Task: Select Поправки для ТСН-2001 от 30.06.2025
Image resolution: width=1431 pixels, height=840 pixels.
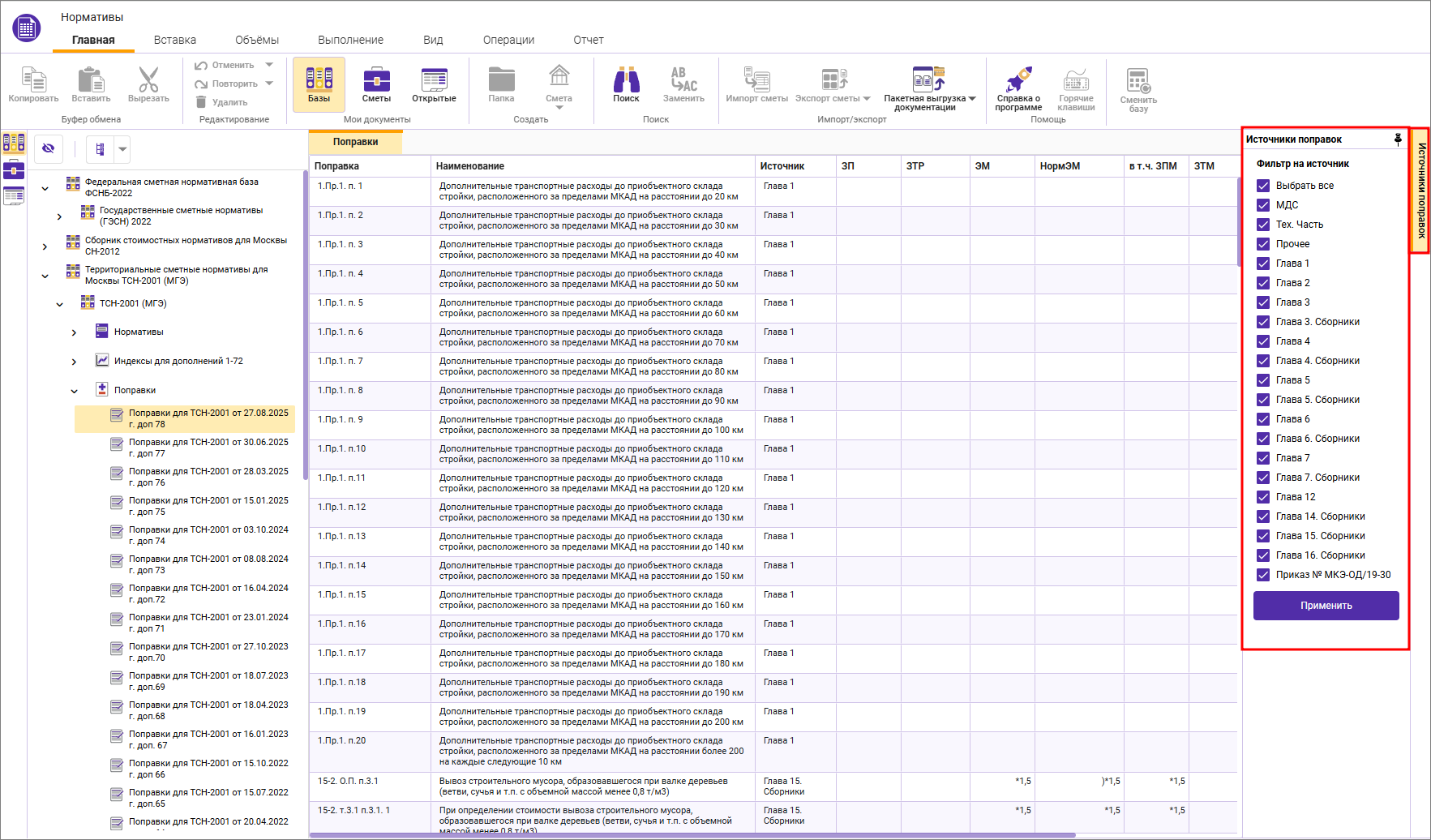Action: [208, 448]
